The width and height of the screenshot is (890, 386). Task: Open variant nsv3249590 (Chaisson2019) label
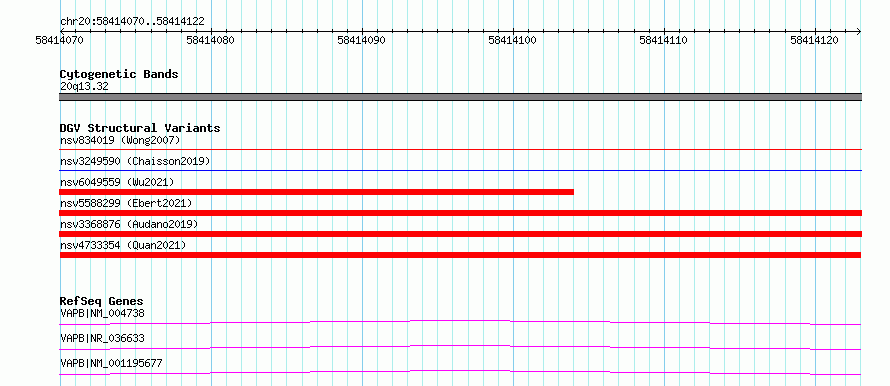[135, 161]
